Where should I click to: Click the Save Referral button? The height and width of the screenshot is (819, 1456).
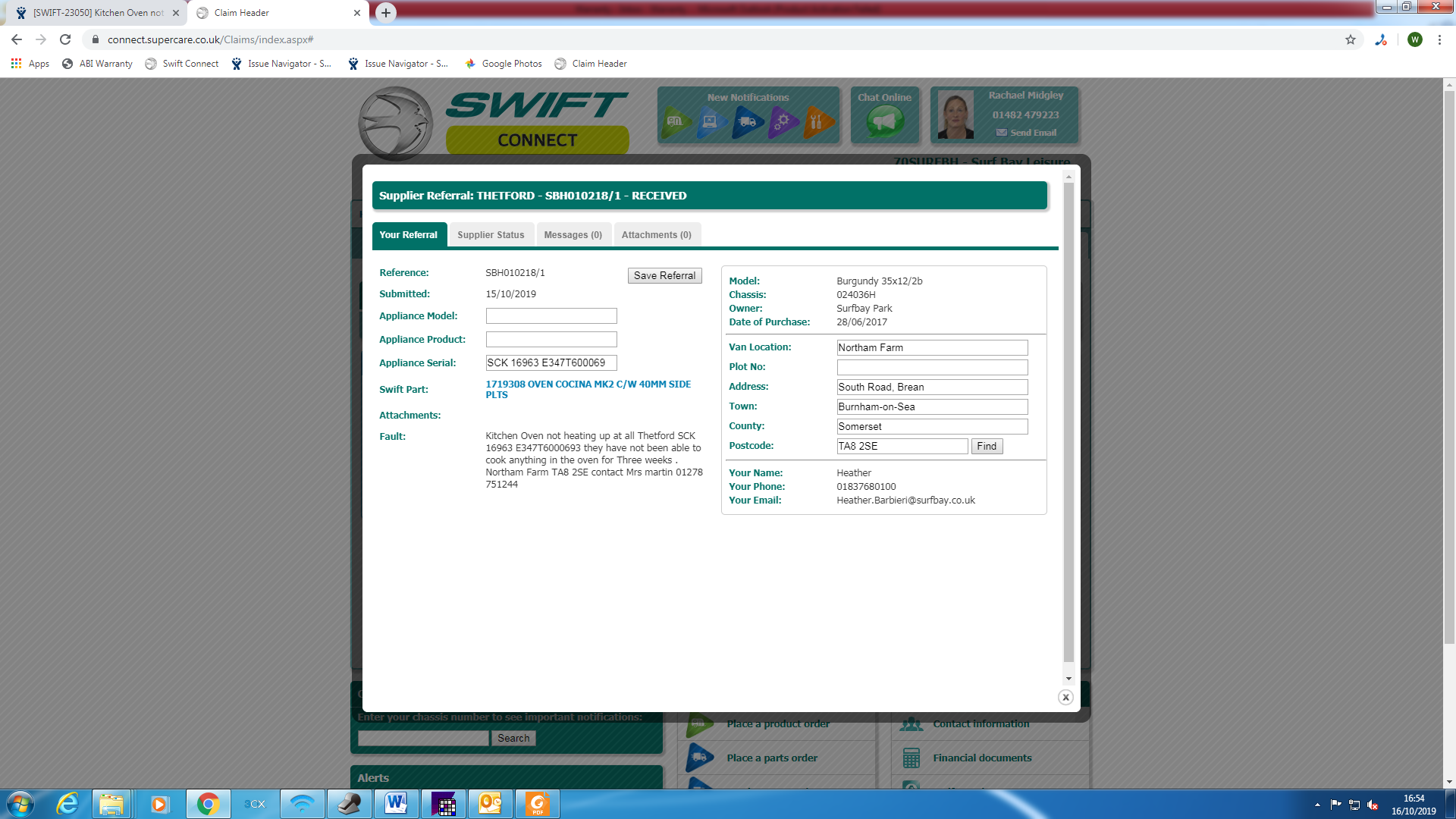point(664,275)
